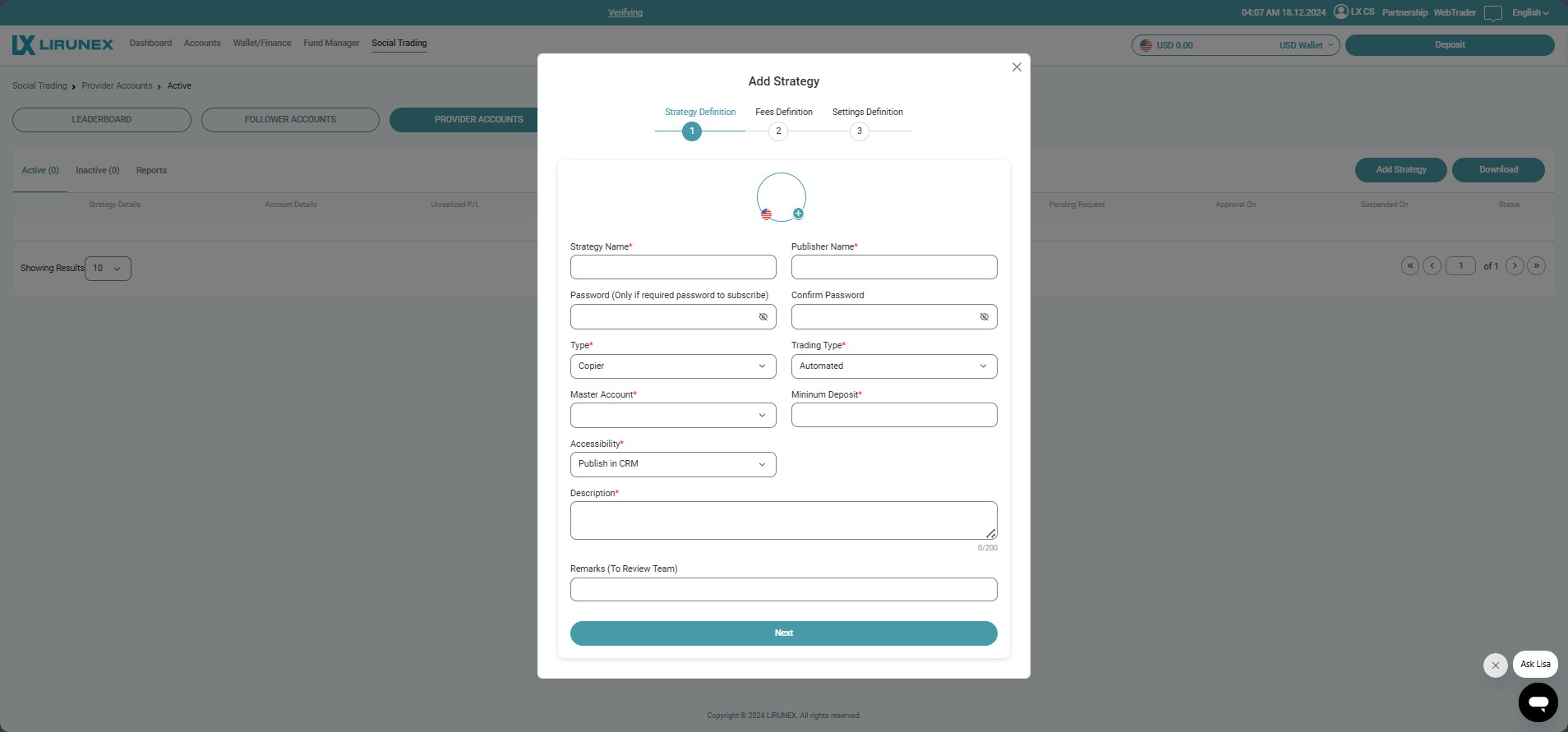Open the notifications message icon in header

point(1492,13)
